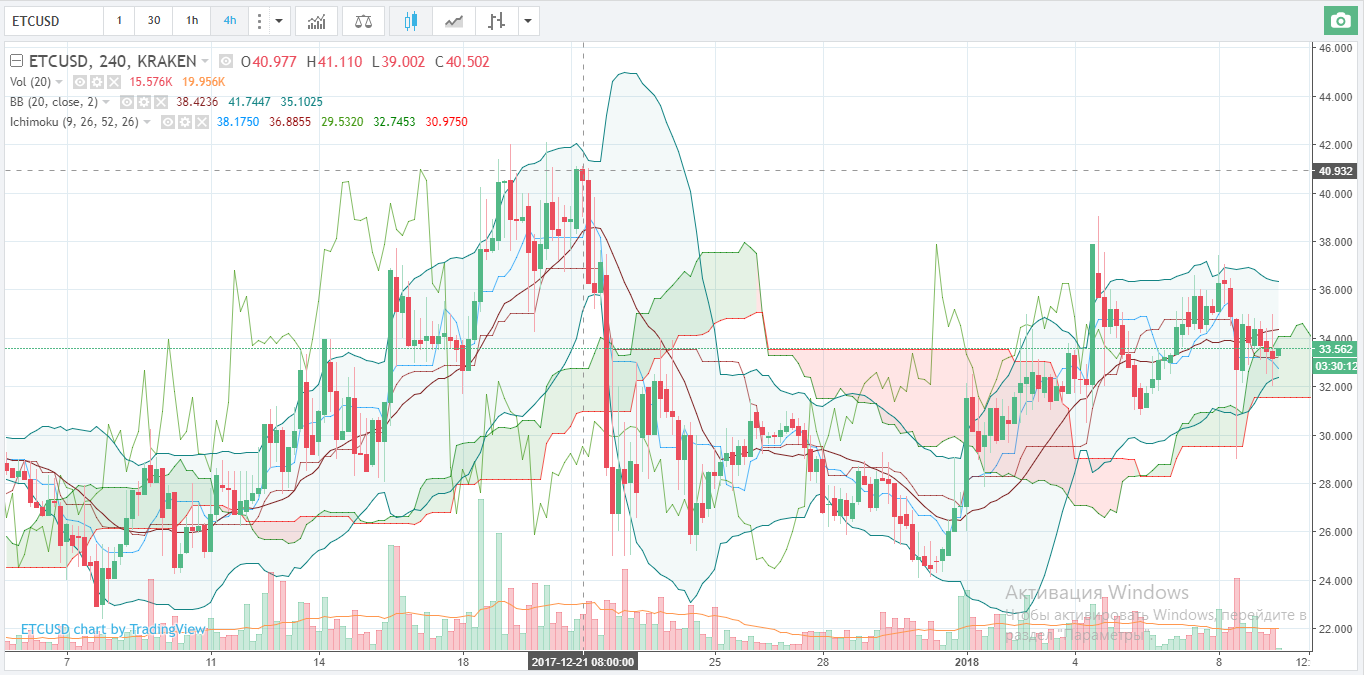Open settings gear for Vol (20) indicator
Image resolution: width=1364 pixels, height=675 pixels.
[x=98, y=82]
